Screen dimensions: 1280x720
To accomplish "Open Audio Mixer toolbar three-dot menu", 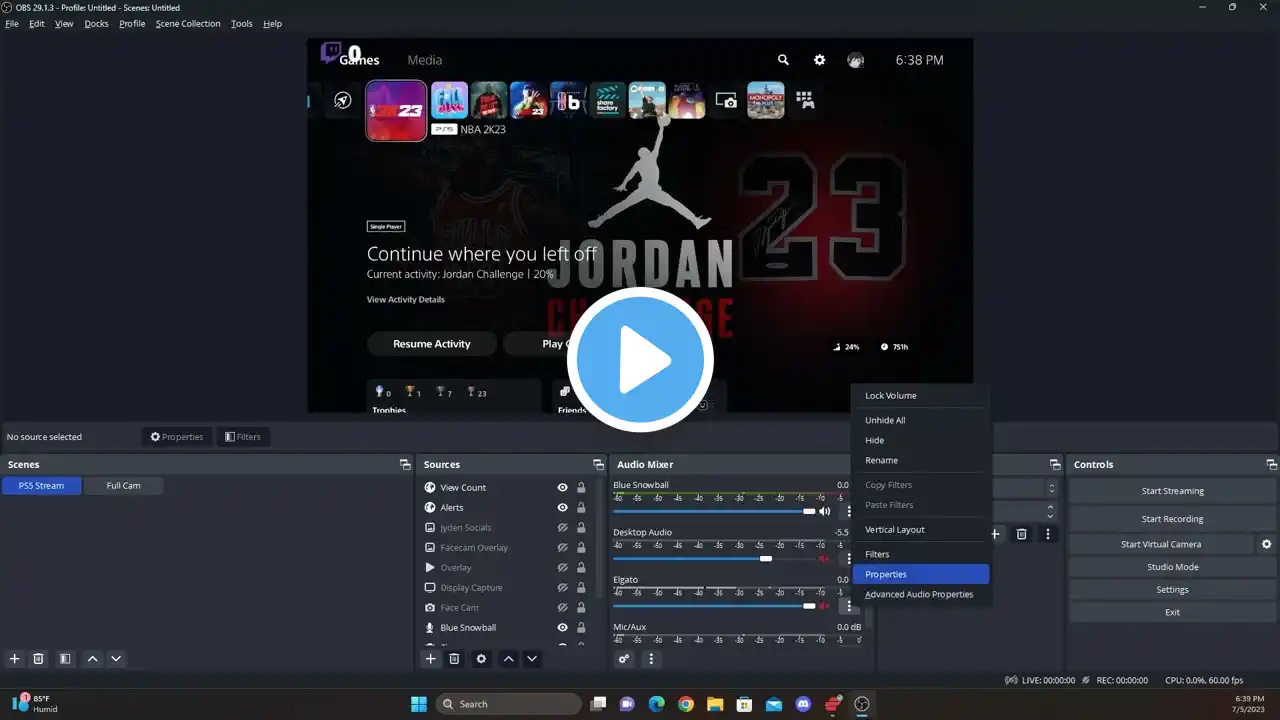I will point(651,659).
